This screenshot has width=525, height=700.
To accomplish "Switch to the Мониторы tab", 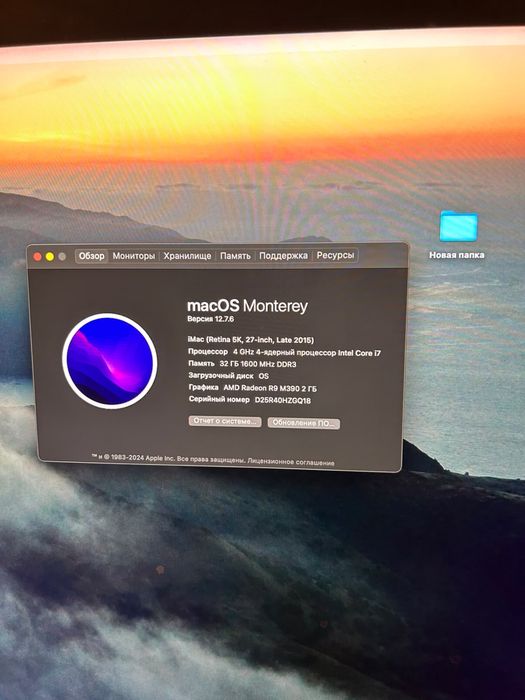I will 133,256.
